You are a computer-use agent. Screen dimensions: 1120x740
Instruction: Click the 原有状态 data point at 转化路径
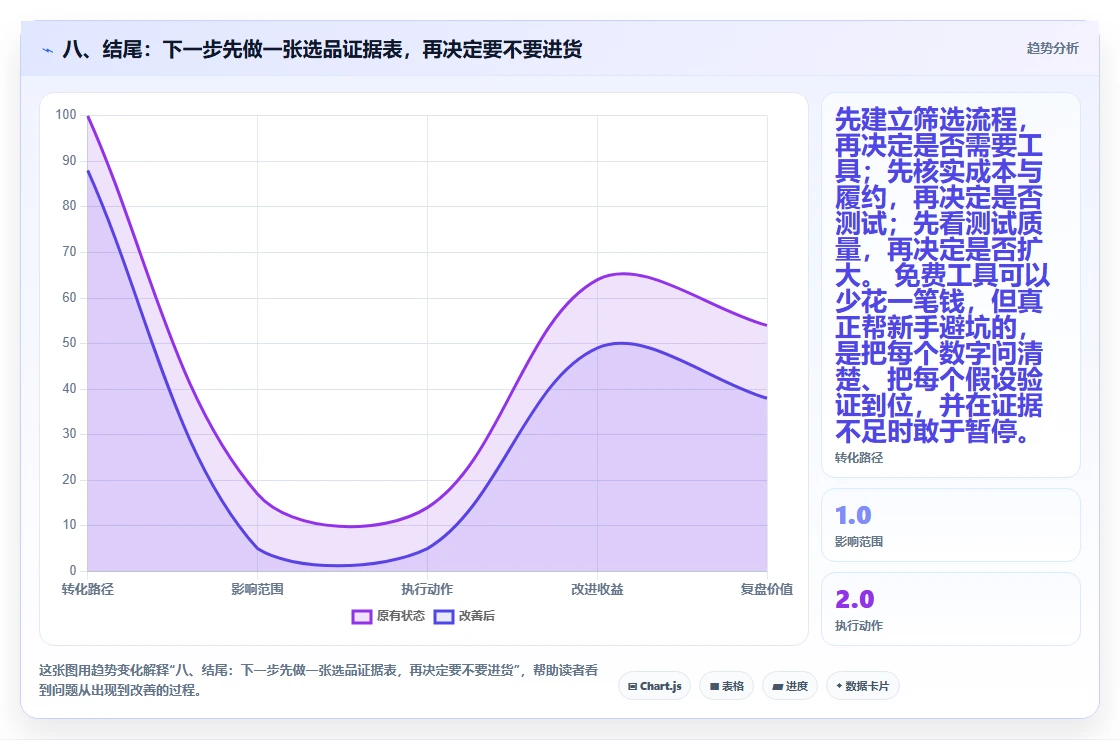point(88,115)
